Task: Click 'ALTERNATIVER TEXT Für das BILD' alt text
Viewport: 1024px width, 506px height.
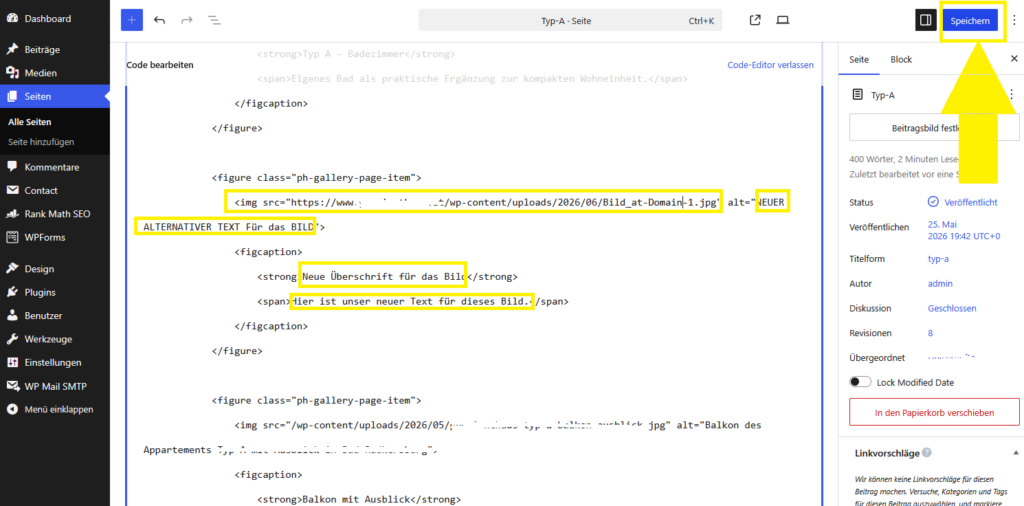Action: pos(229,228)
